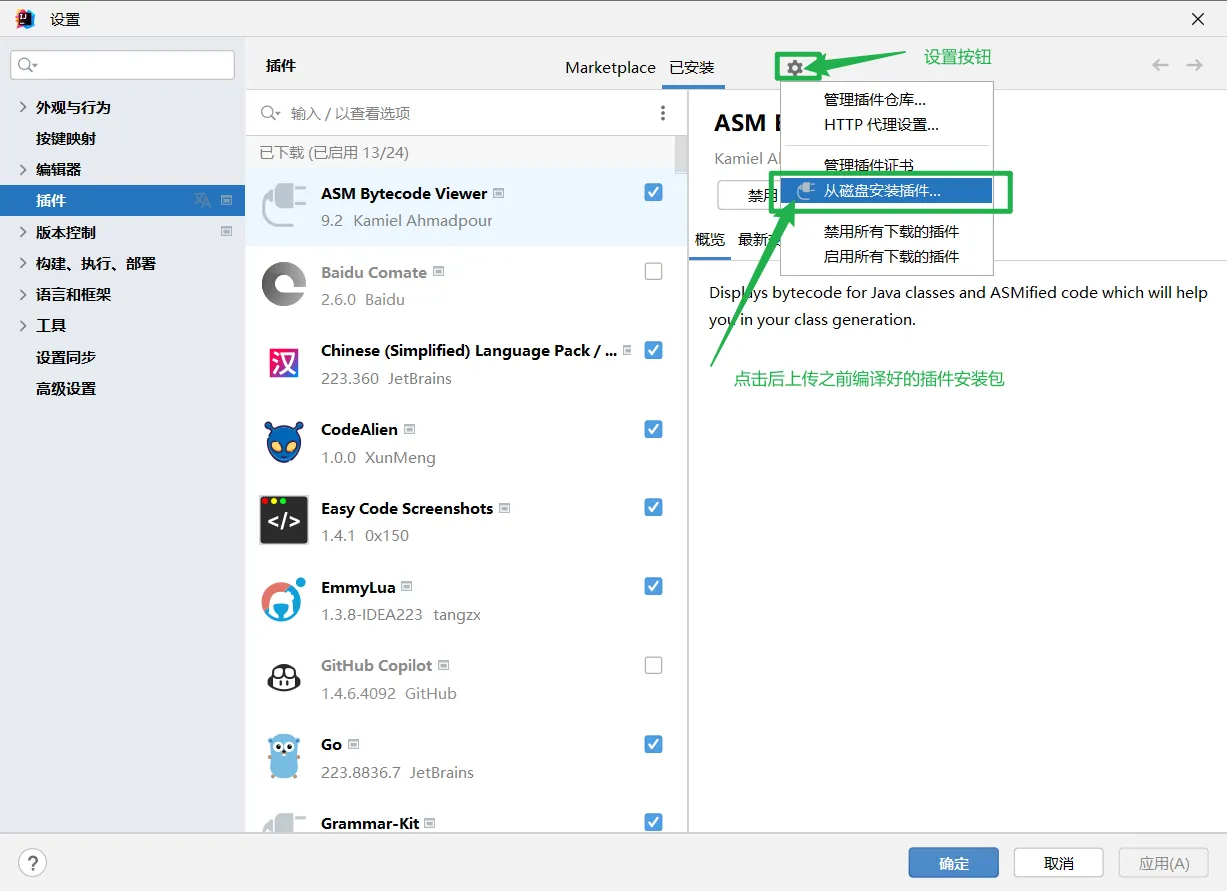
Task: Select the Easy Code Screenshots plugin name
Action: tap(407, 508)
